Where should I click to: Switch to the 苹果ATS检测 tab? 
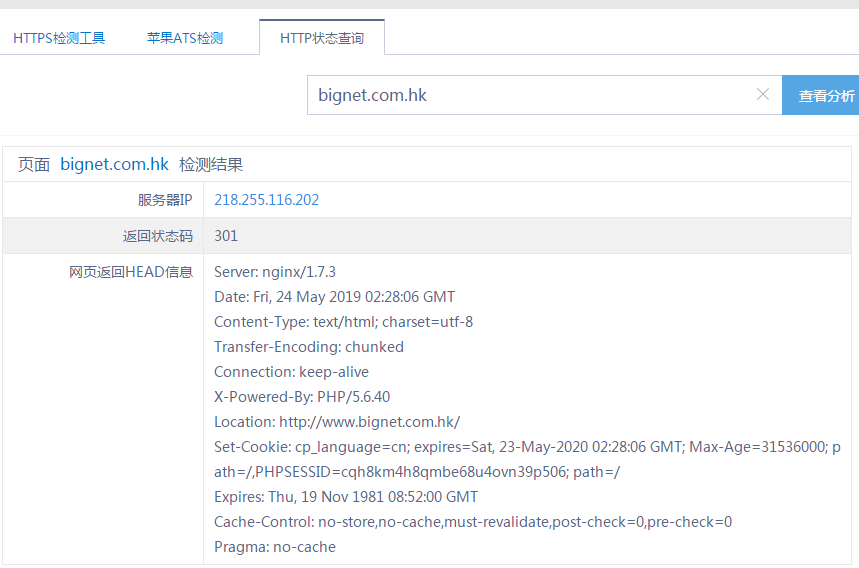click(x=185, y=38)
